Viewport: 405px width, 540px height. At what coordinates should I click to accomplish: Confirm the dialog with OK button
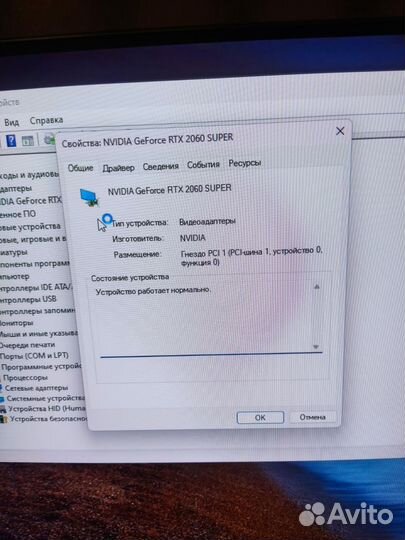(x=260, y=417)
